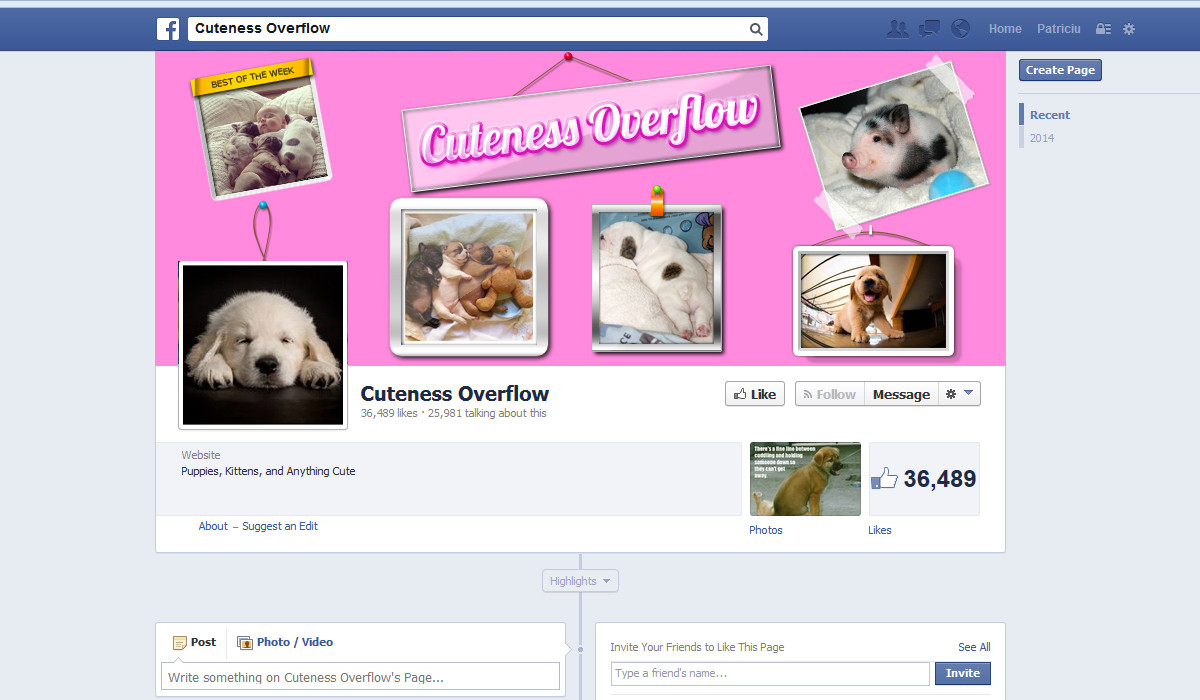Image resolution: width=1200 pixels, height=700 pixels.
Task: Expand the Highlights dropdown
Action: [x=580, y=581]
